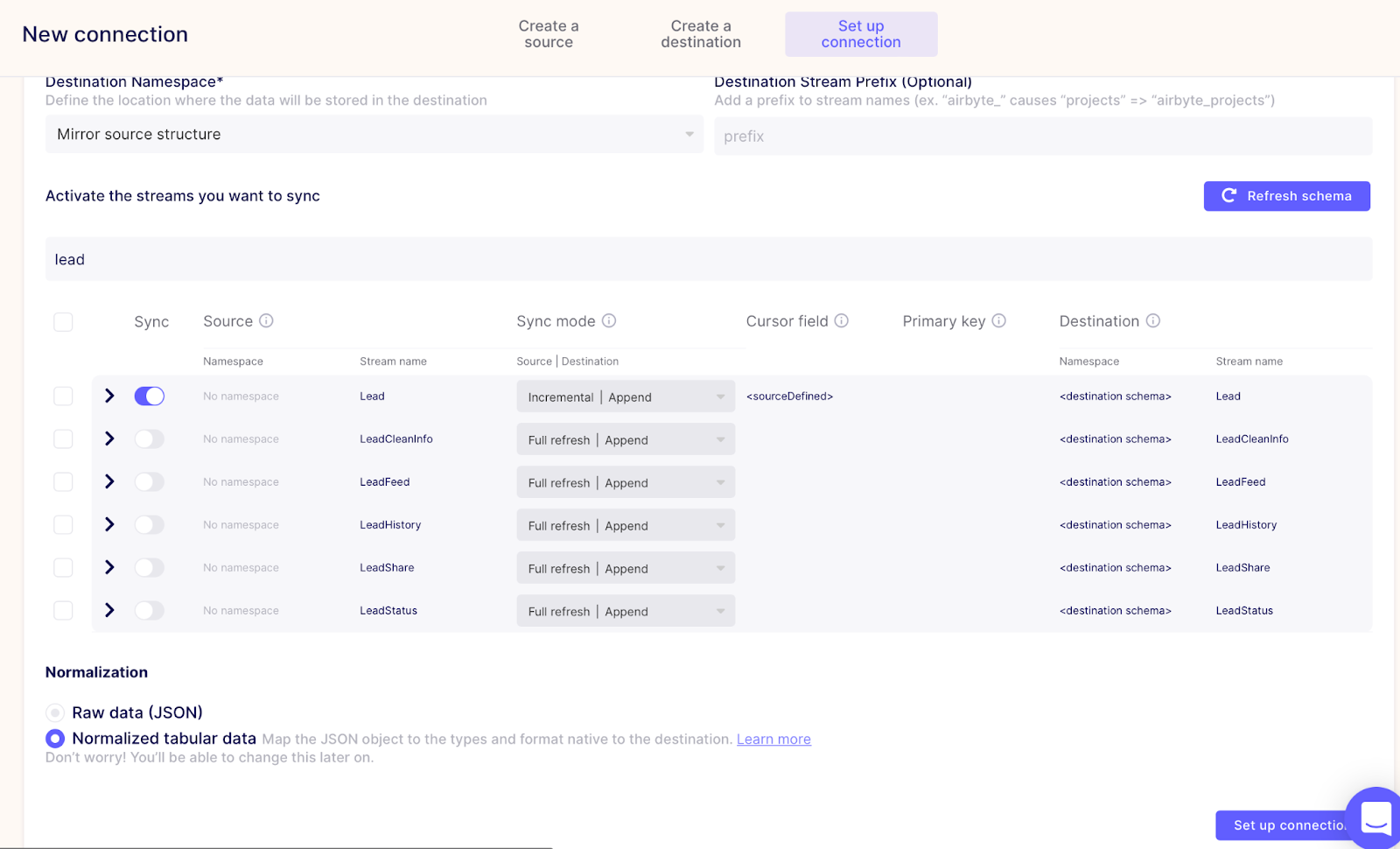Viewport: 1400px width, 849px height.
Task: Click the Cursor field info icon
Action: click(x=842, y=321)
